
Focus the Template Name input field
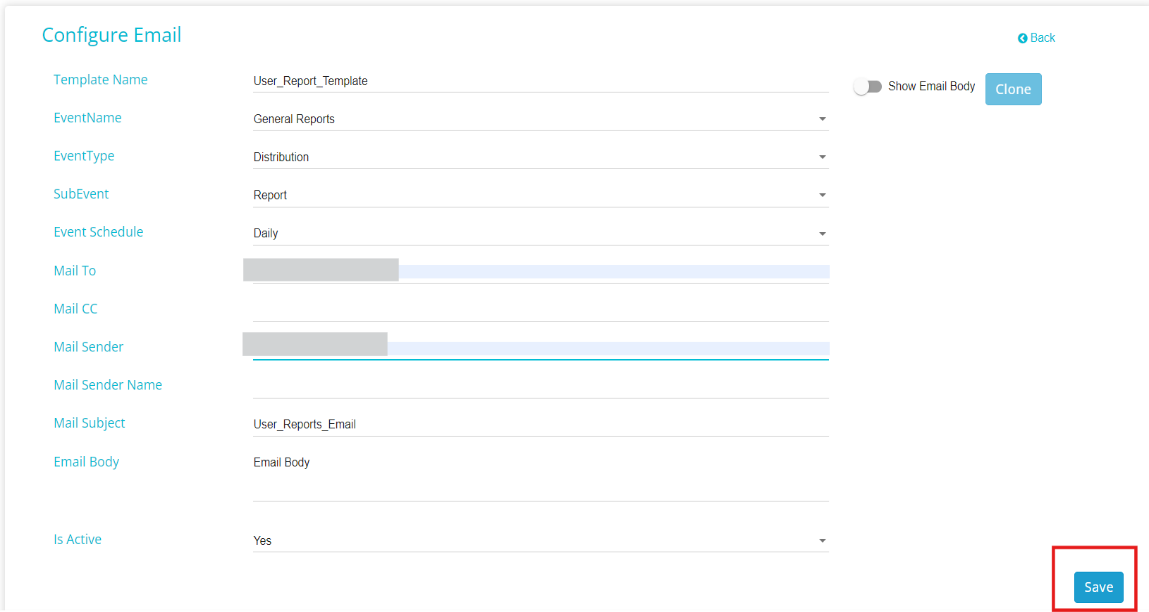pos(541,81)
